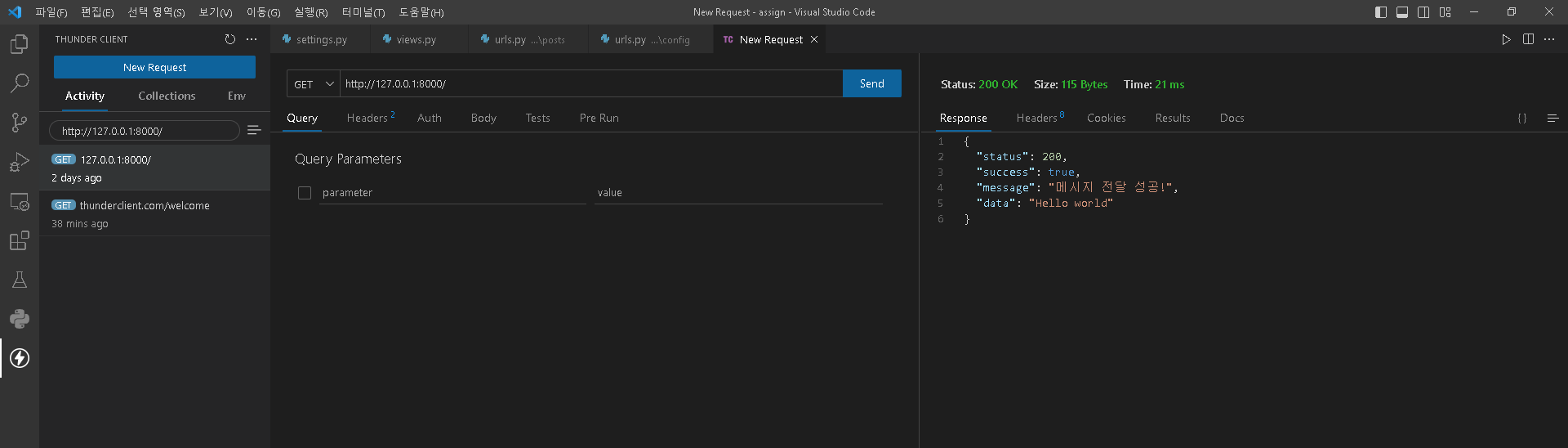1568x448 pixels.
Task: Open the Search view icon
Action: click(20, 83)
